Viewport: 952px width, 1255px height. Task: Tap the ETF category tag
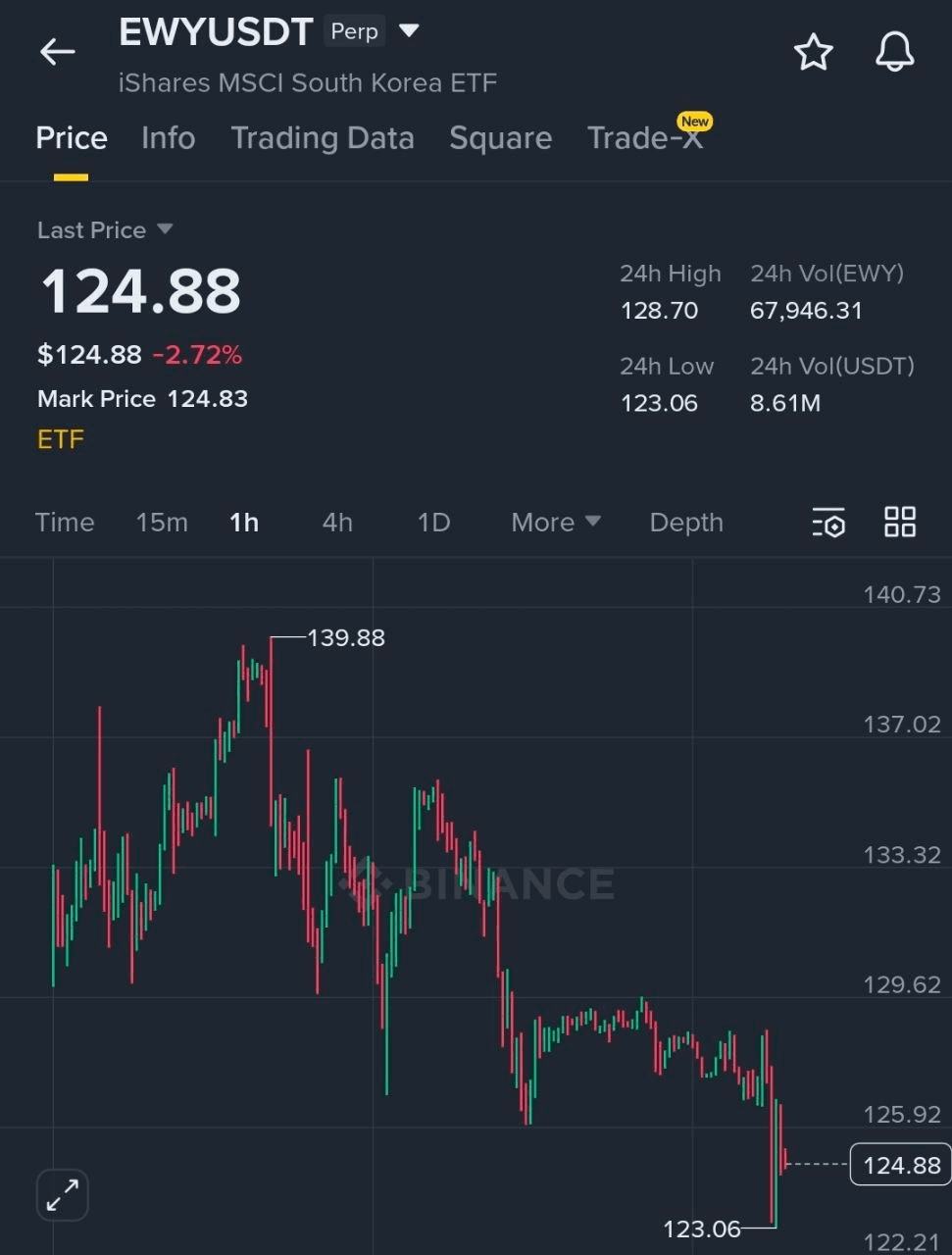[x=61, y=439]
